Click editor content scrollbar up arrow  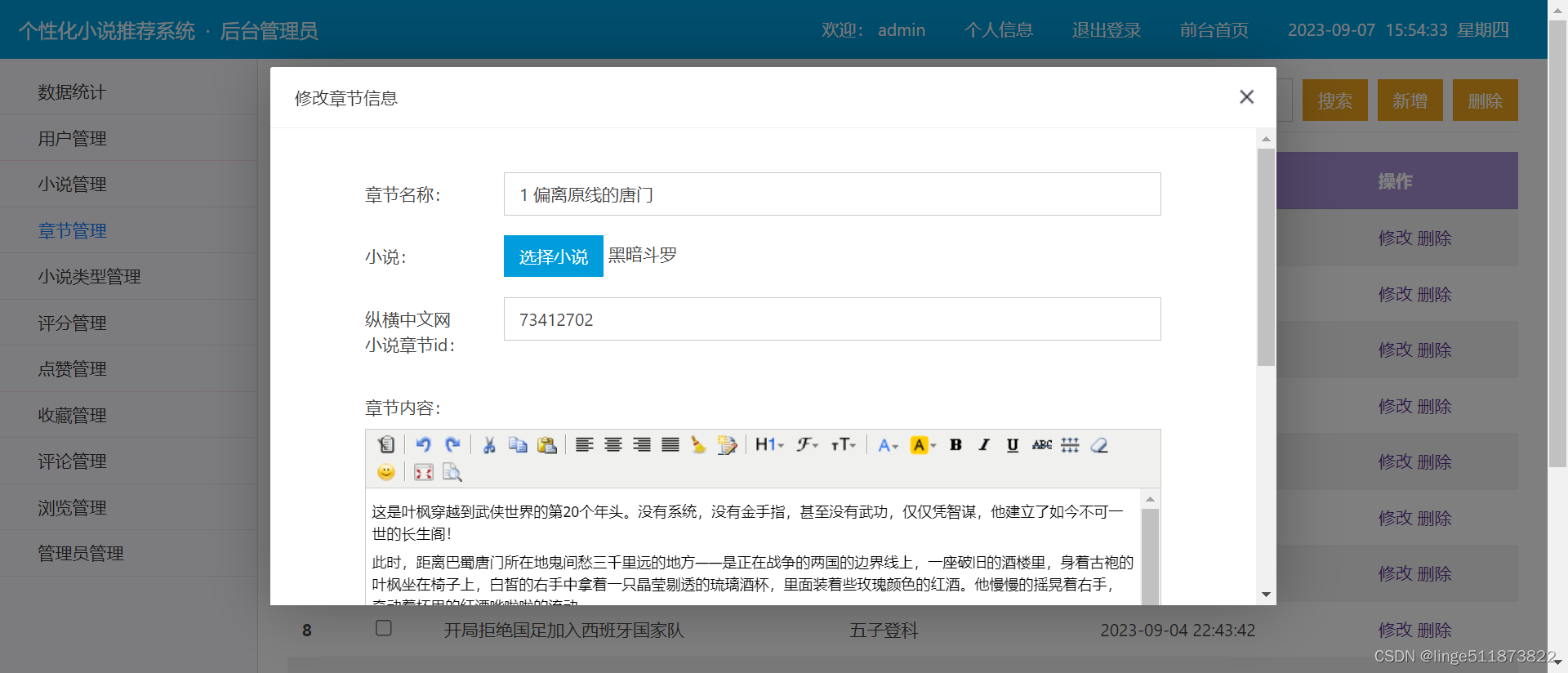1150,499
